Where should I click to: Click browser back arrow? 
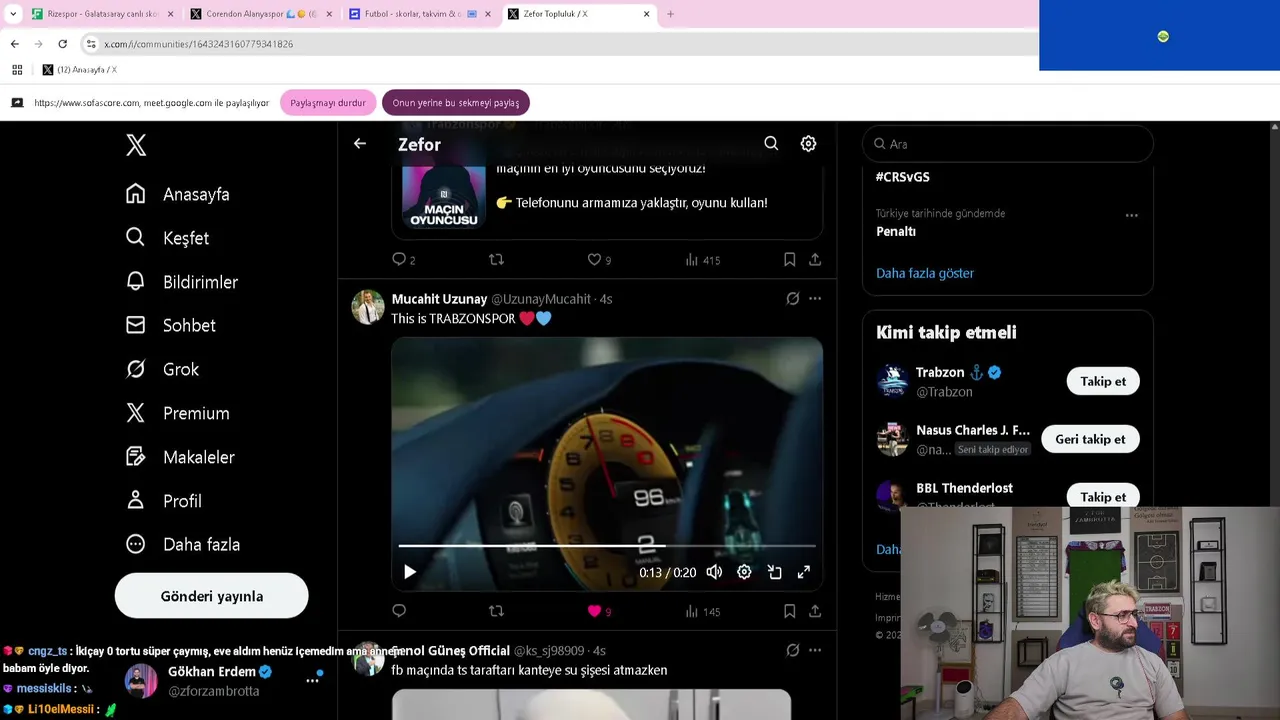click(x=14, y=44)
